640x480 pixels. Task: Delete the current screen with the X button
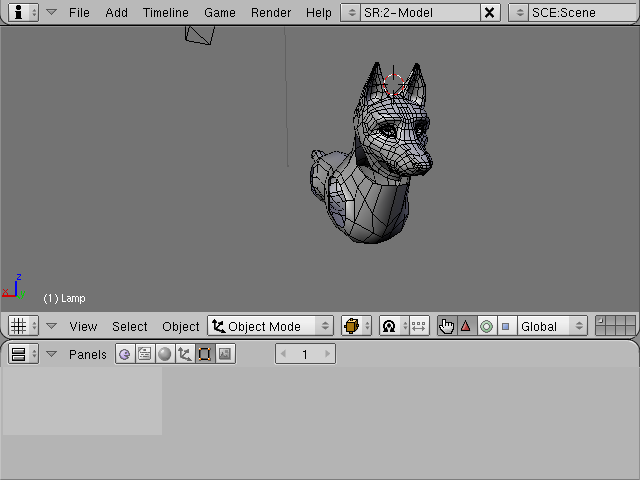pos(490,13)
